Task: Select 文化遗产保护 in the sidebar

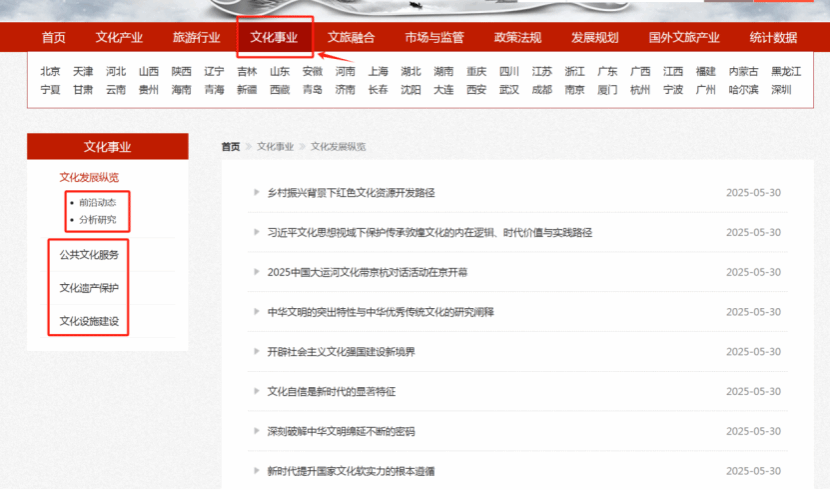Action: [x=89, y=289]
